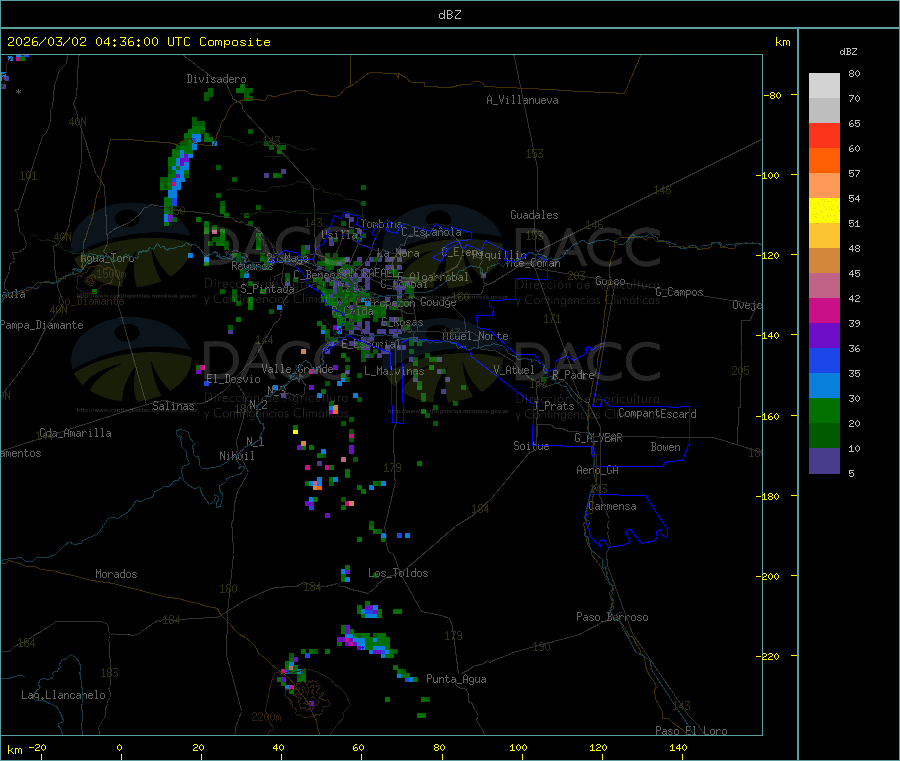This screenshot has width=900, height=761.
Task: Click the A_Villanueva location label
Action: [x=522, y=100]
